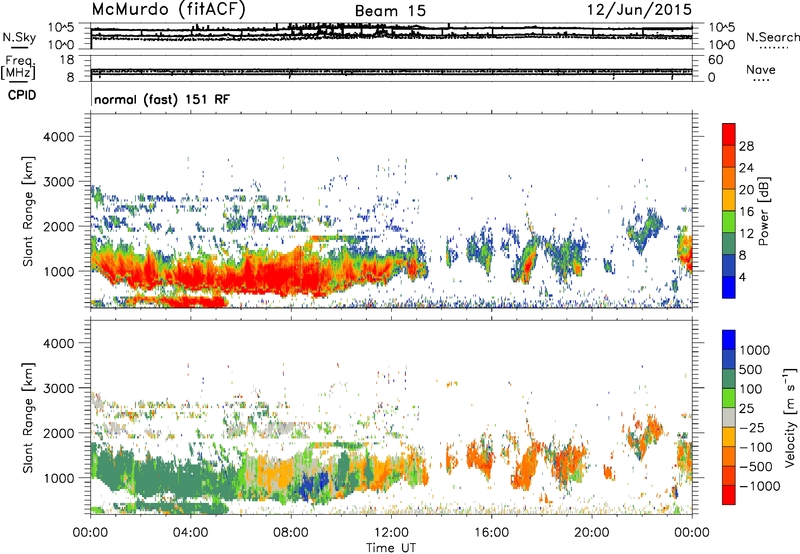Click the 2000 tick in the power panel
This screenshot has height=554, width=800.
(59, 226)
